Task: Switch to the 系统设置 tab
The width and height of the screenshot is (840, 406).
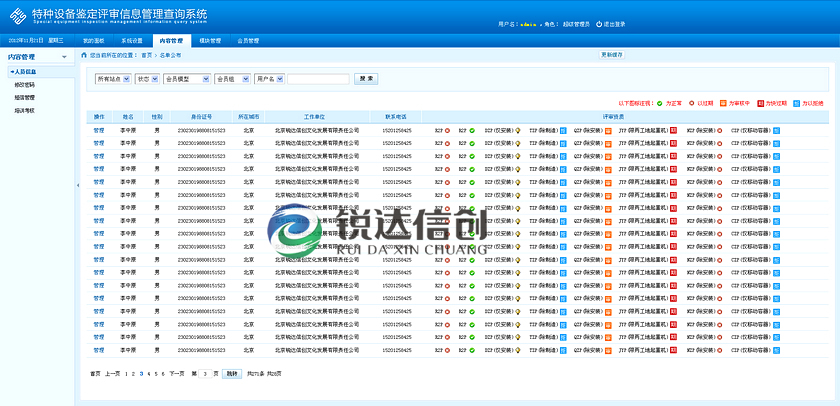Action: 131,41
